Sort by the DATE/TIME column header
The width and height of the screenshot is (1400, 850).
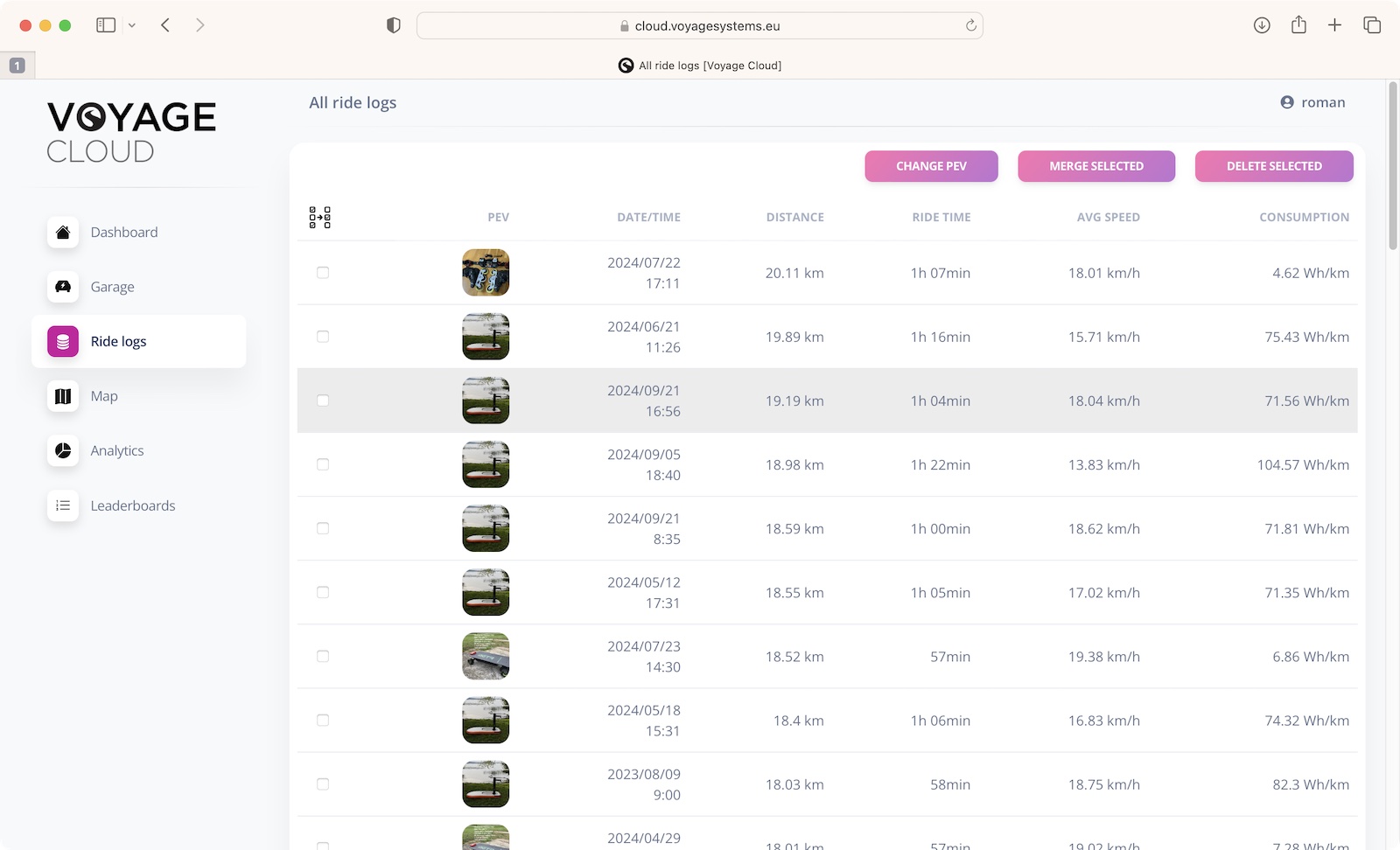point(648,217)
